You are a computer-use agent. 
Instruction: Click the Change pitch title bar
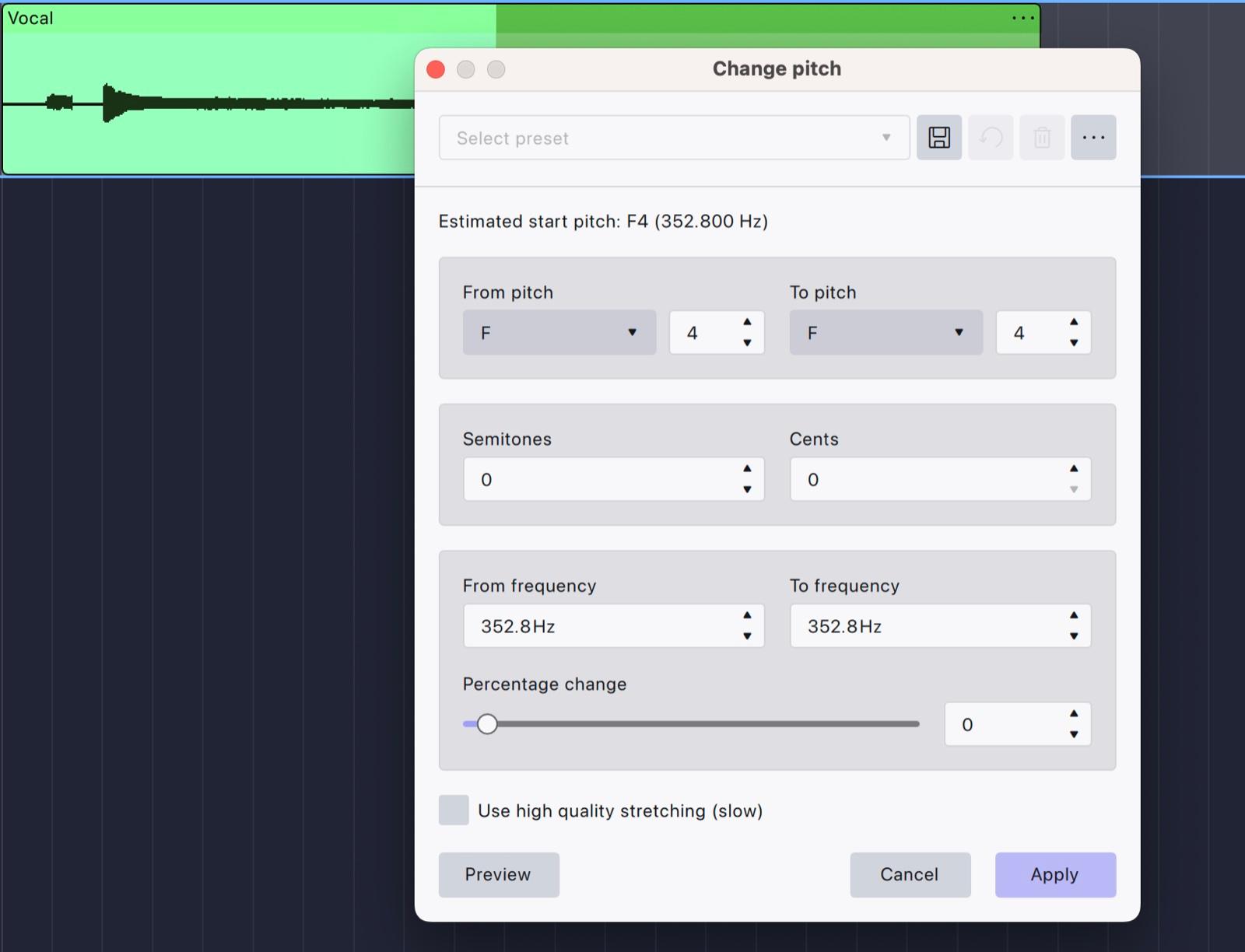(777, 69)
